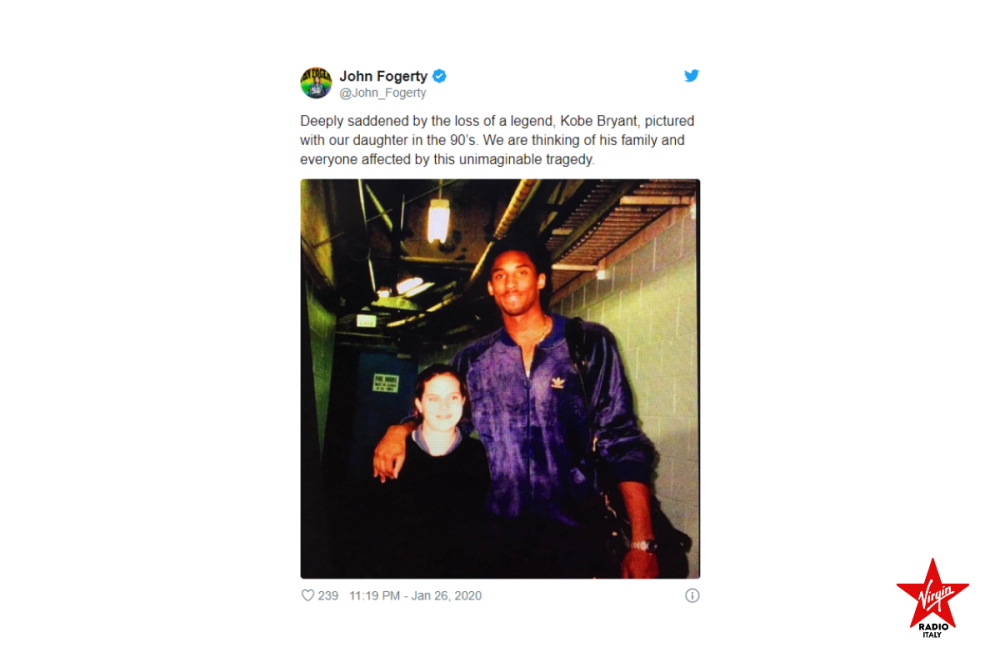Click the "Deeply saddened" tweet text line

coord(497,121)
